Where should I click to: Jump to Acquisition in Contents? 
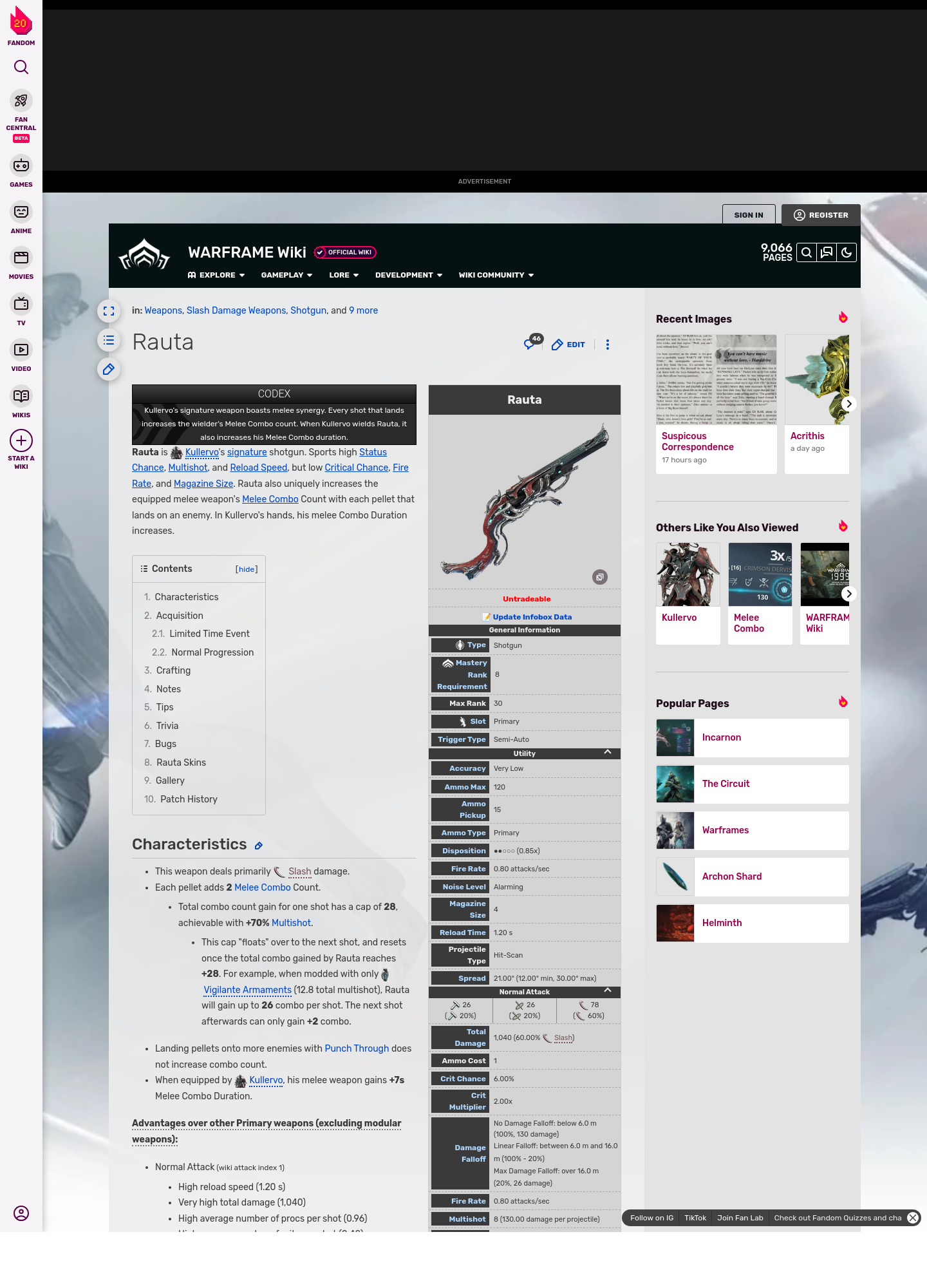point(180,616)
